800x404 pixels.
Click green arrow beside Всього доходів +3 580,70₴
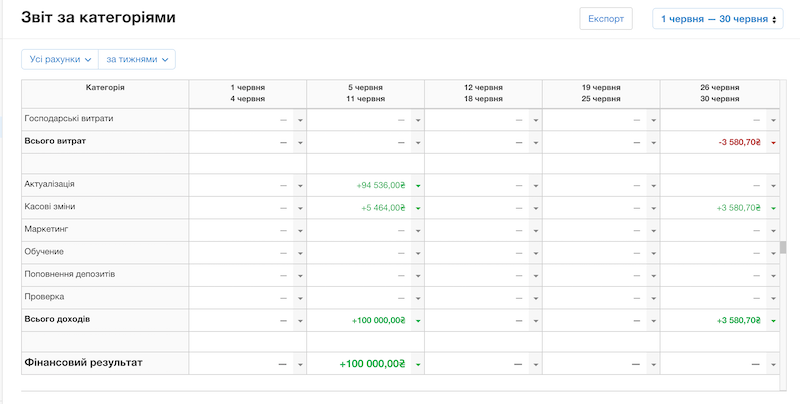pyautogui.click(x=773, y=320)
